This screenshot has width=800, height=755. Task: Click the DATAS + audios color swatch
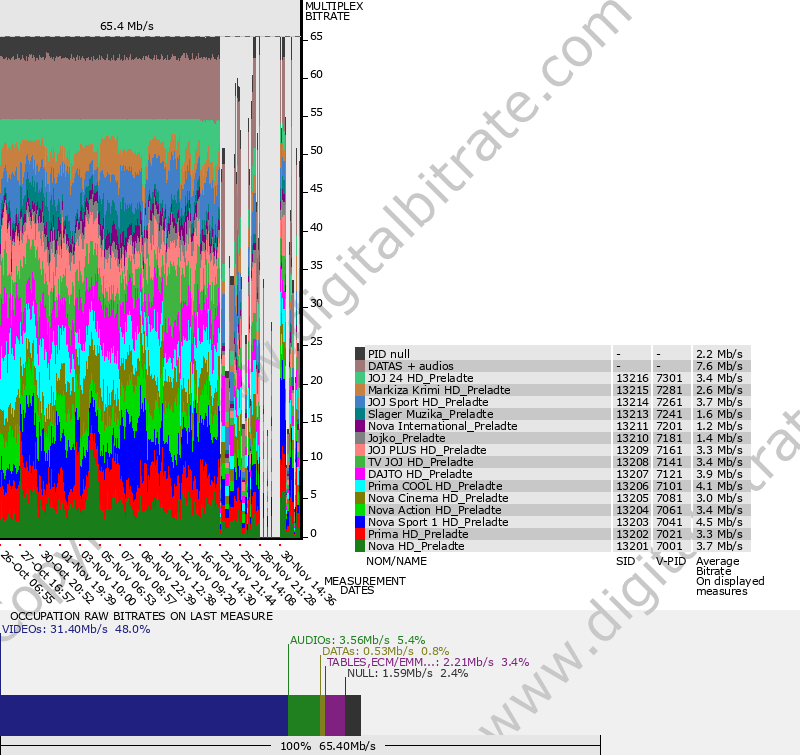(x=360, y=366)
